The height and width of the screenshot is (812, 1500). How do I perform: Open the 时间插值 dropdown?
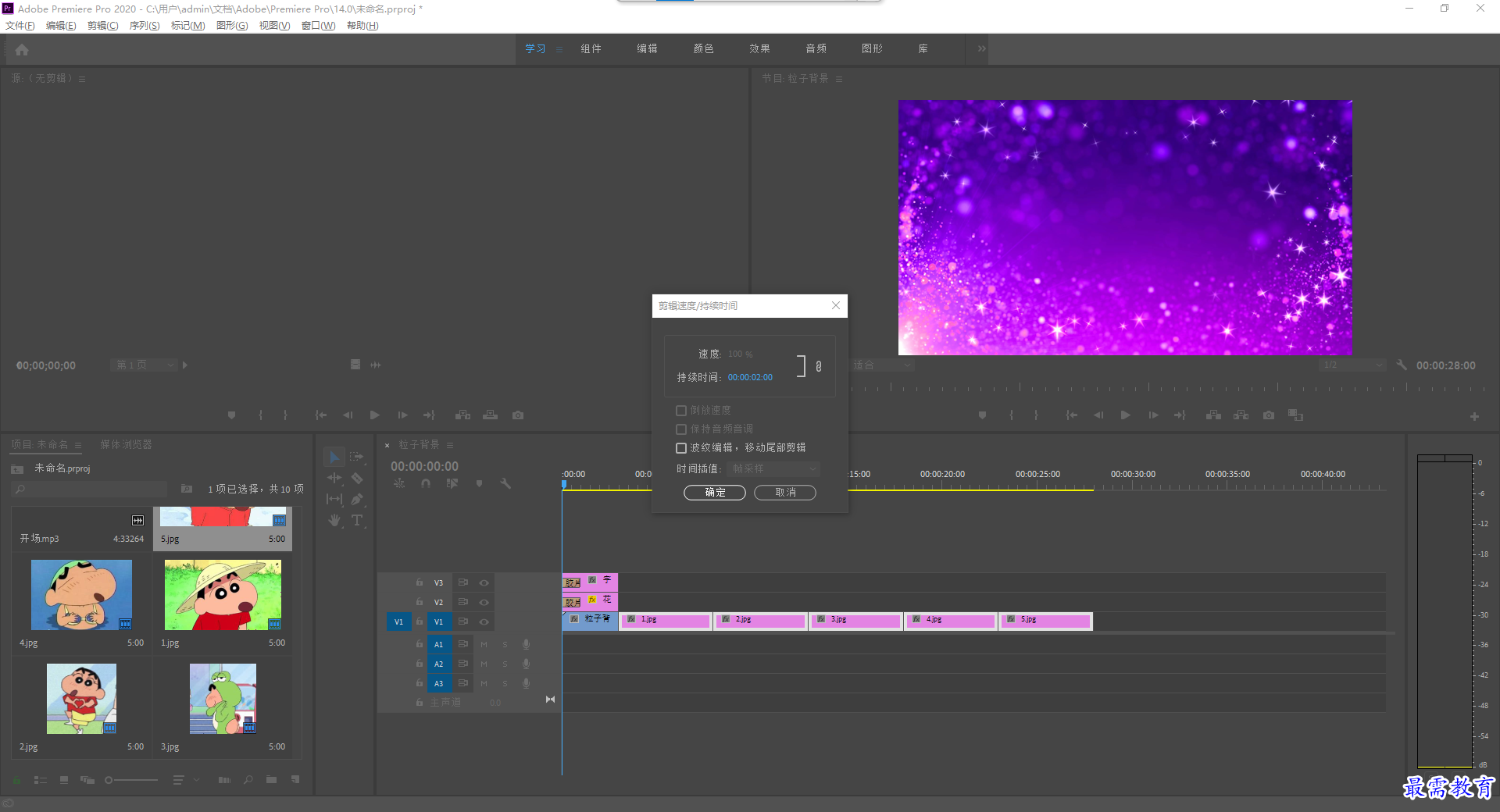773,468
